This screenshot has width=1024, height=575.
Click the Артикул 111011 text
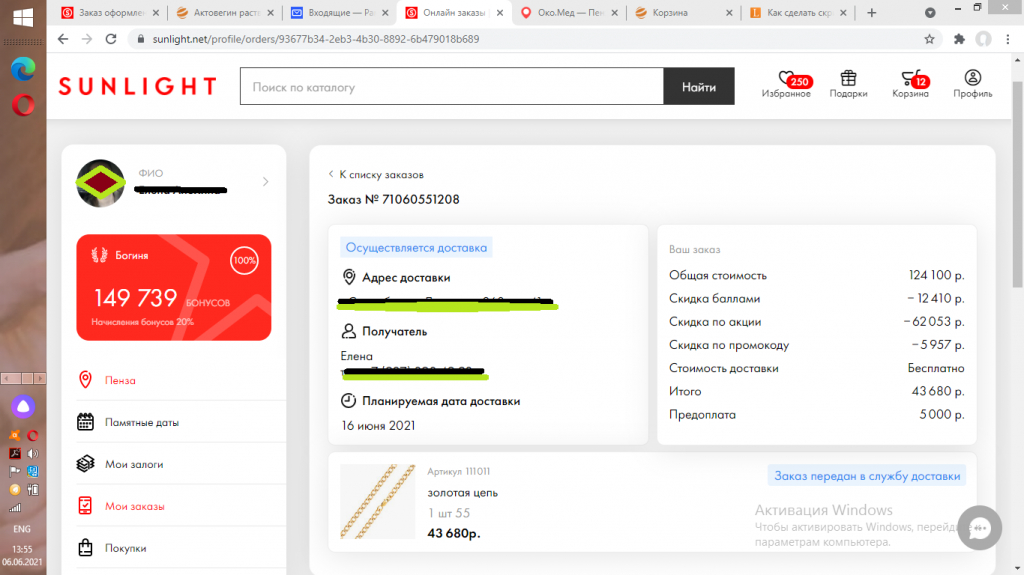(x=458, y=471)
